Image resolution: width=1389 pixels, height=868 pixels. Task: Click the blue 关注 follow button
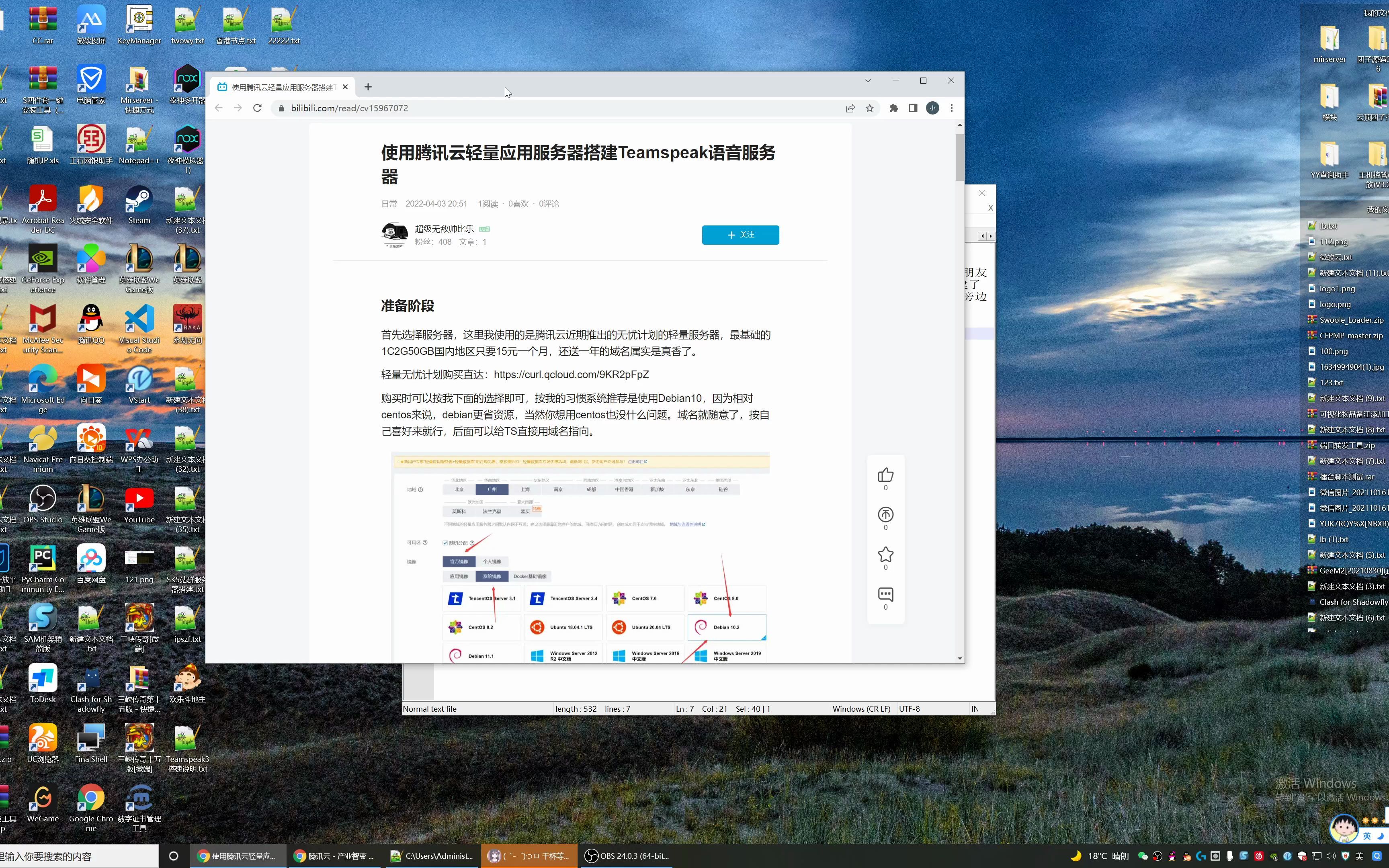[740, 235]
